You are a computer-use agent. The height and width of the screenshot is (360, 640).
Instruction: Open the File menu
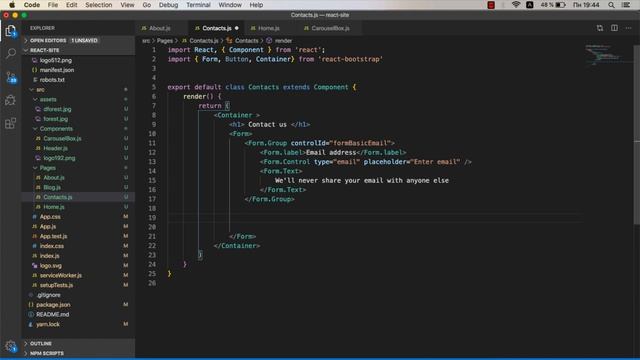pyautogui.click(x=53, y=5)
